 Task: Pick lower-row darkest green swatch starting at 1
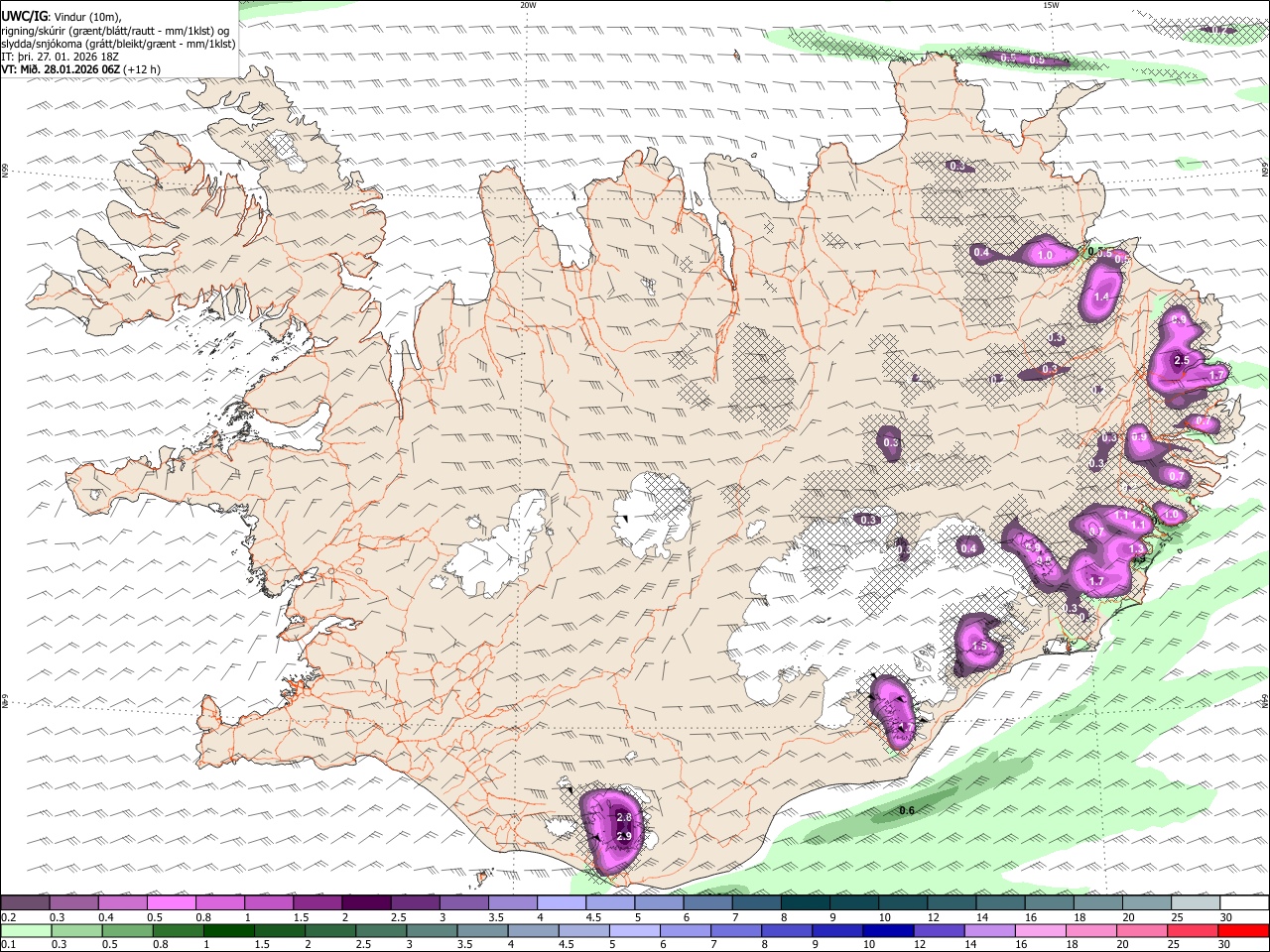pos(228,930)
